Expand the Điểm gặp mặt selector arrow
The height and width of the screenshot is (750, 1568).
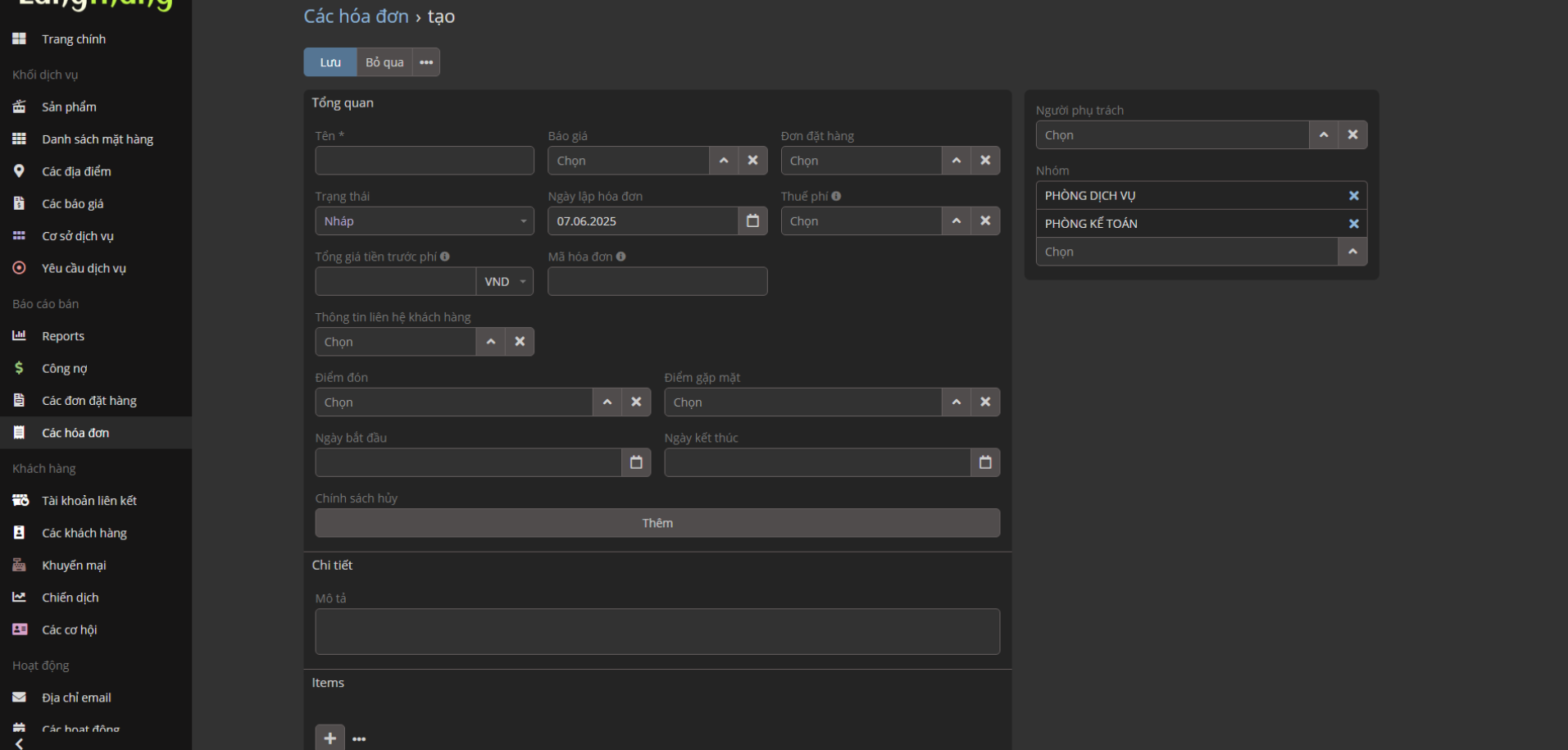tap(956, 402)
